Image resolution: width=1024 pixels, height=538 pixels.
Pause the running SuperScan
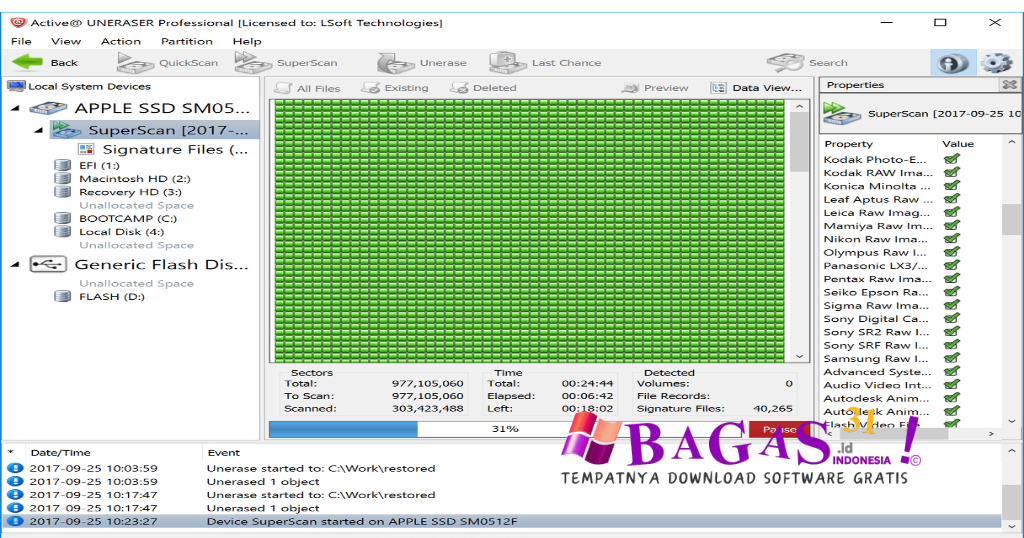[x=780, y=429]
